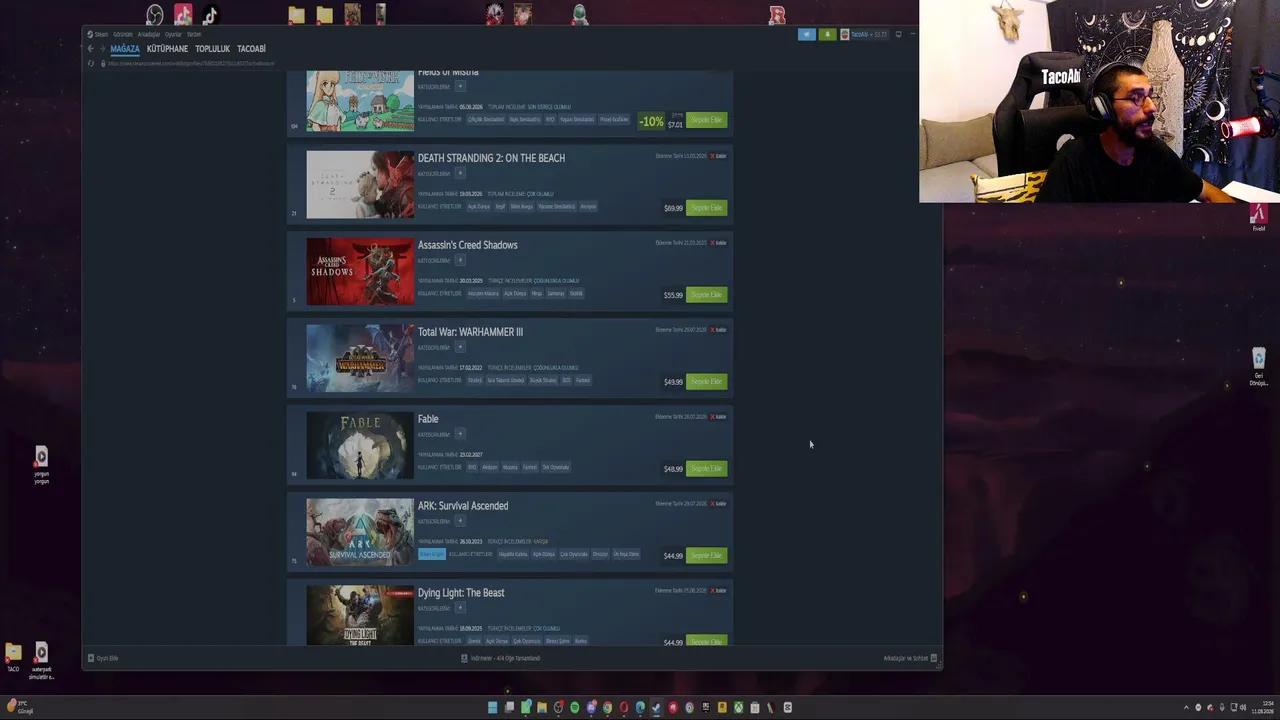The image size is (1280, 720).
Task: Open the Arkadaşlar menu
Action: coord(149,34)
